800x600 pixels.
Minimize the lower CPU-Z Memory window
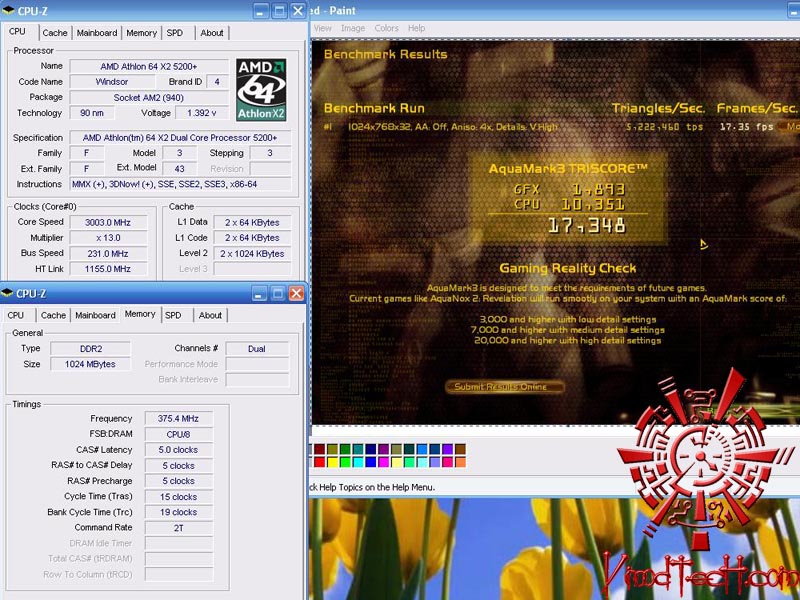click(259, 293)
